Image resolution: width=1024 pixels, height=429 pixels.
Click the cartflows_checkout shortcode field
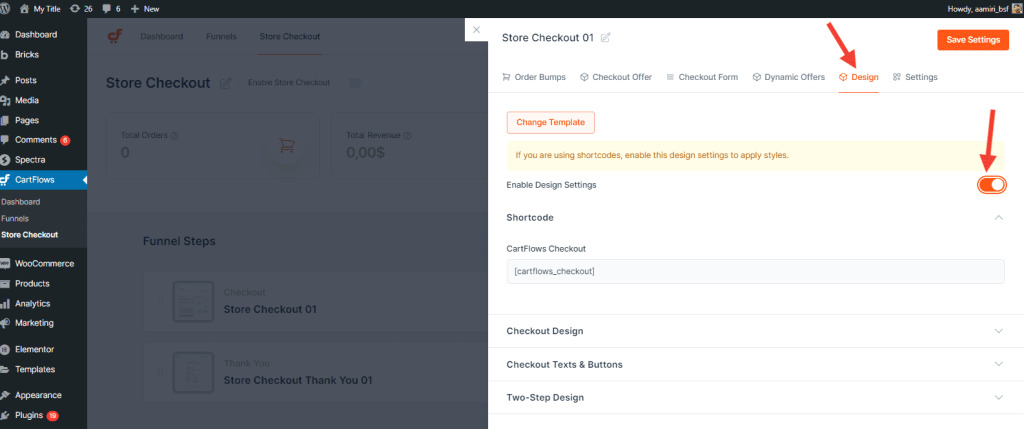755,271
